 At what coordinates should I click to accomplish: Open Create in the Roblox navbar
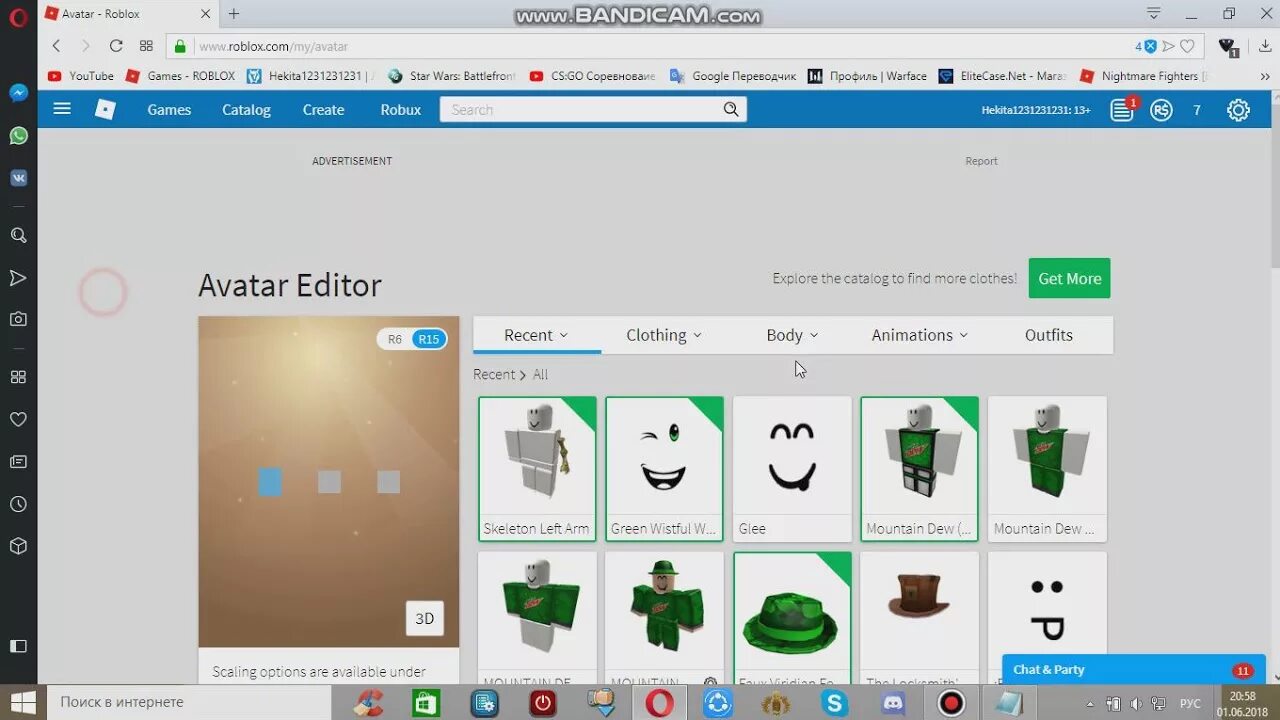(323, 110)
